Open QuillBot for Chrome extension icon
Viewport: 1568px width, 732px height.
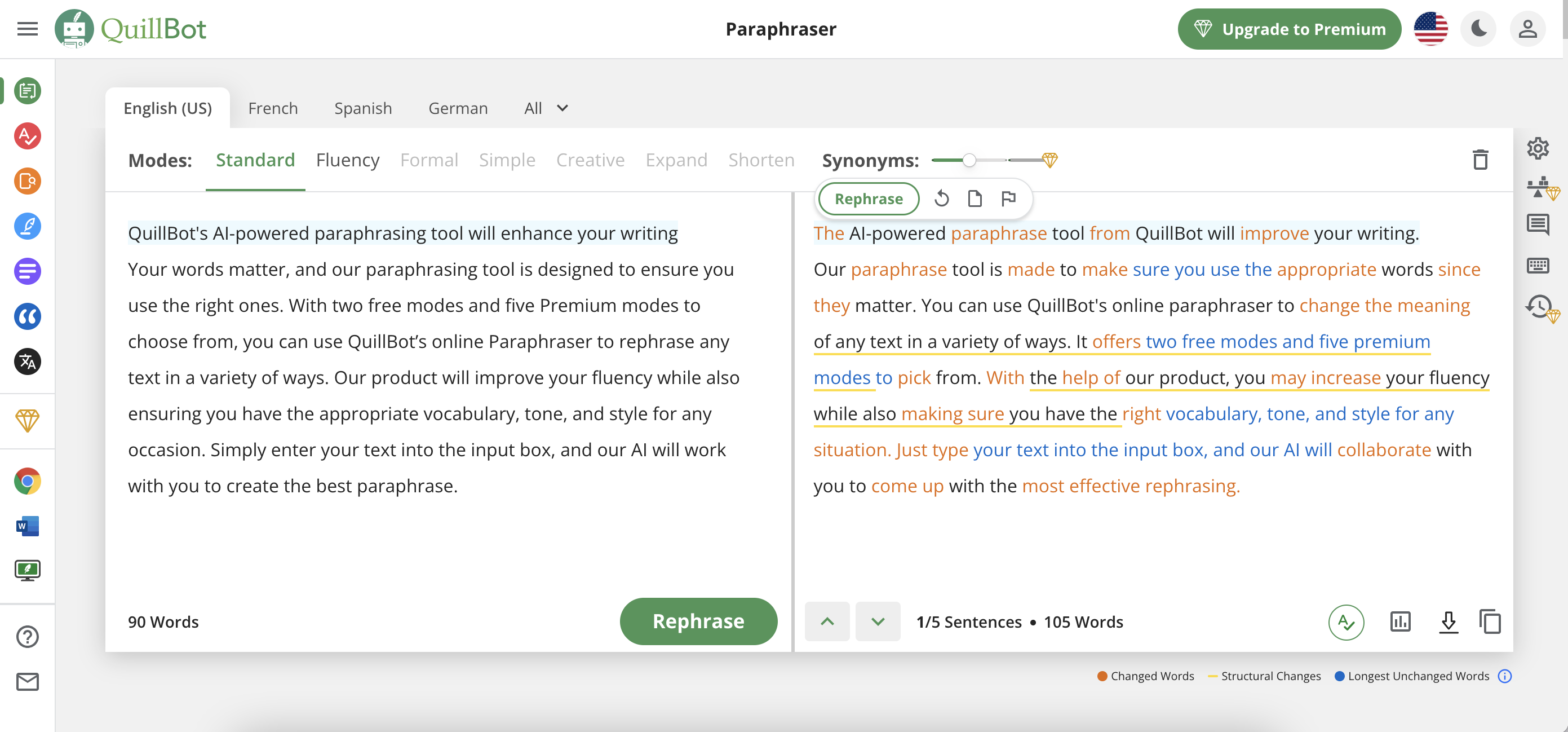tap(28, 481)
